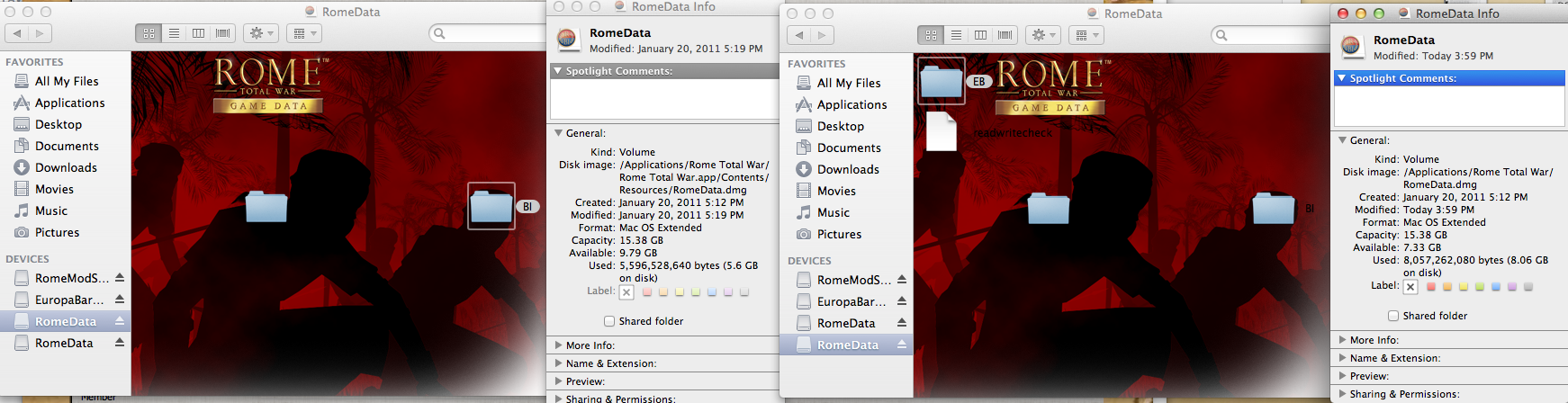Enable Shared folder in January 2011 Info window
Screen dimensions: 1568x403
(x=609, y=321)
